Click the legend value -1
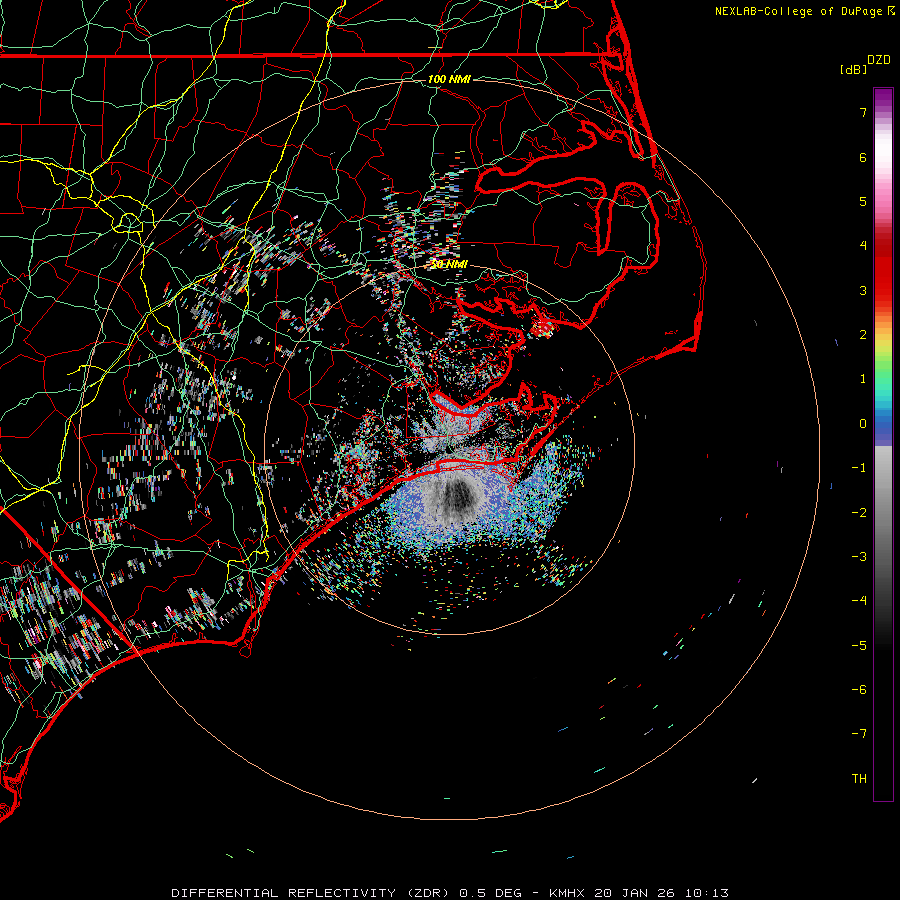900x900 pixels. (x=859, y=468)
